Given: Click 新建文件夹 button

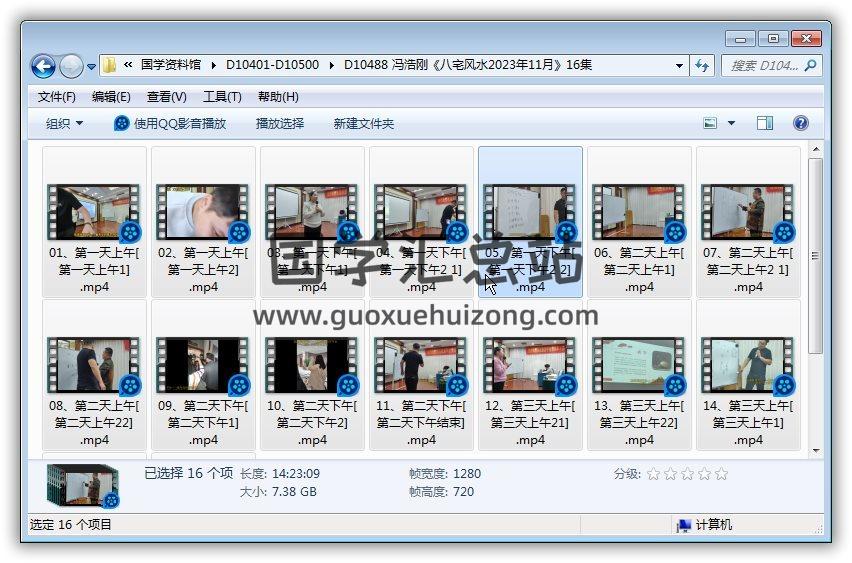Looking at the screenshot, I should tap(364, 123).
